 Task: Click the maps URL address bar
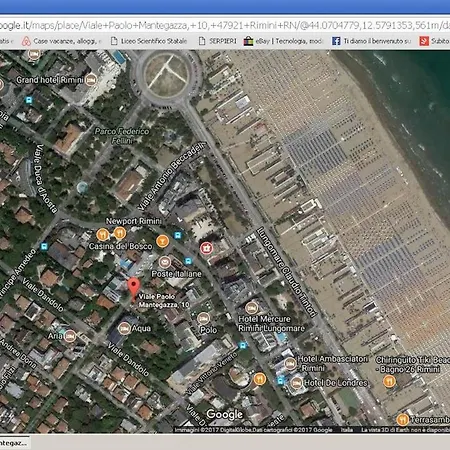(x=225, y=25)
